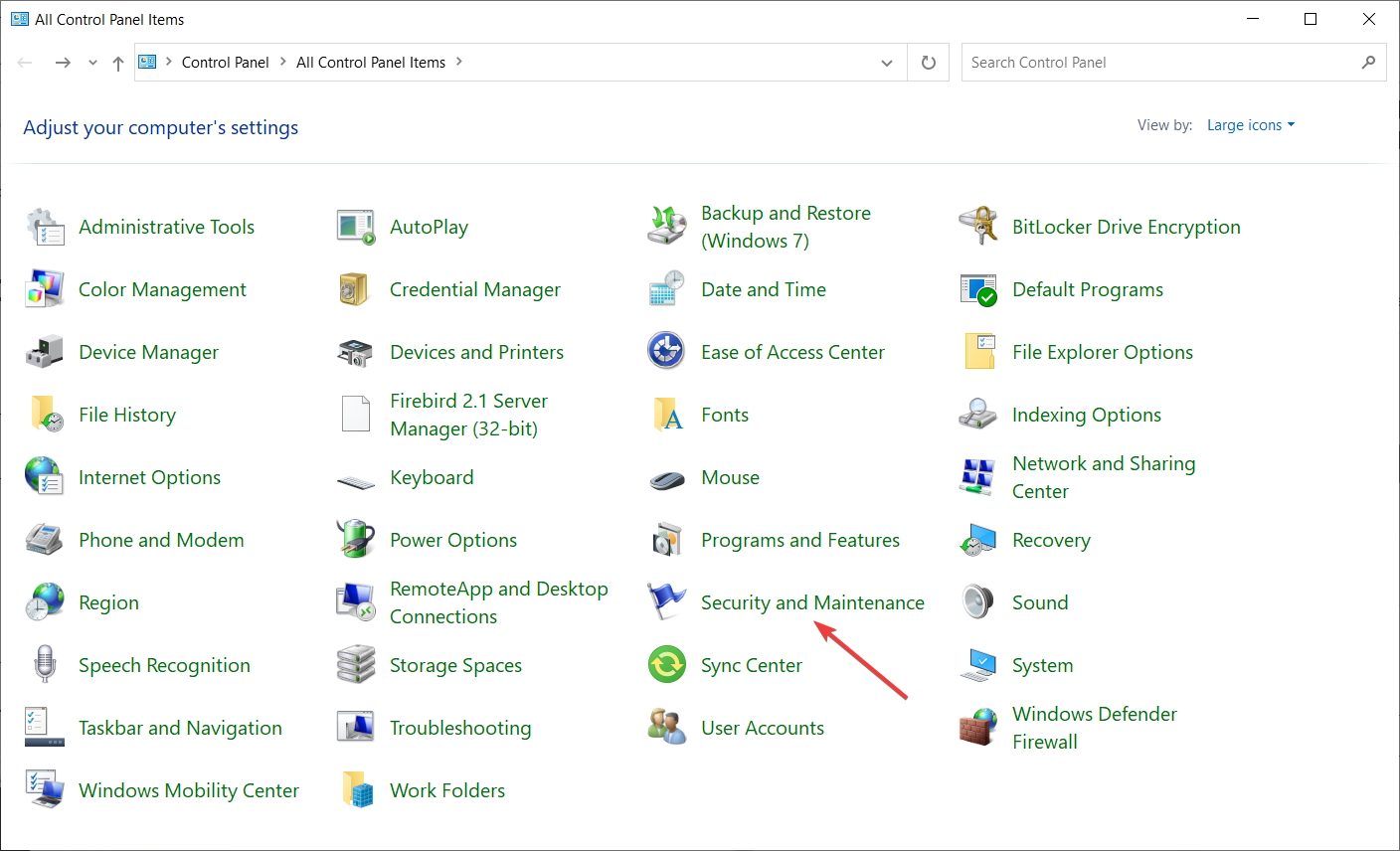
Task: Open the recent locations dropdown arrow
Action: [x=92, y=63]
